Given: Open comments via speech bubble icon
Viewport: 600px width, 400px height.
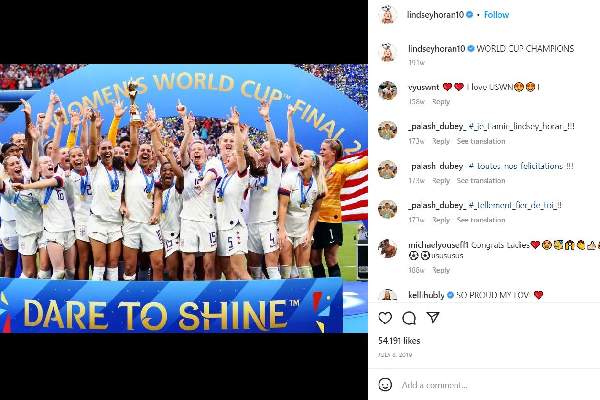Looking at the screenshot, I should [x=409, y=318].
